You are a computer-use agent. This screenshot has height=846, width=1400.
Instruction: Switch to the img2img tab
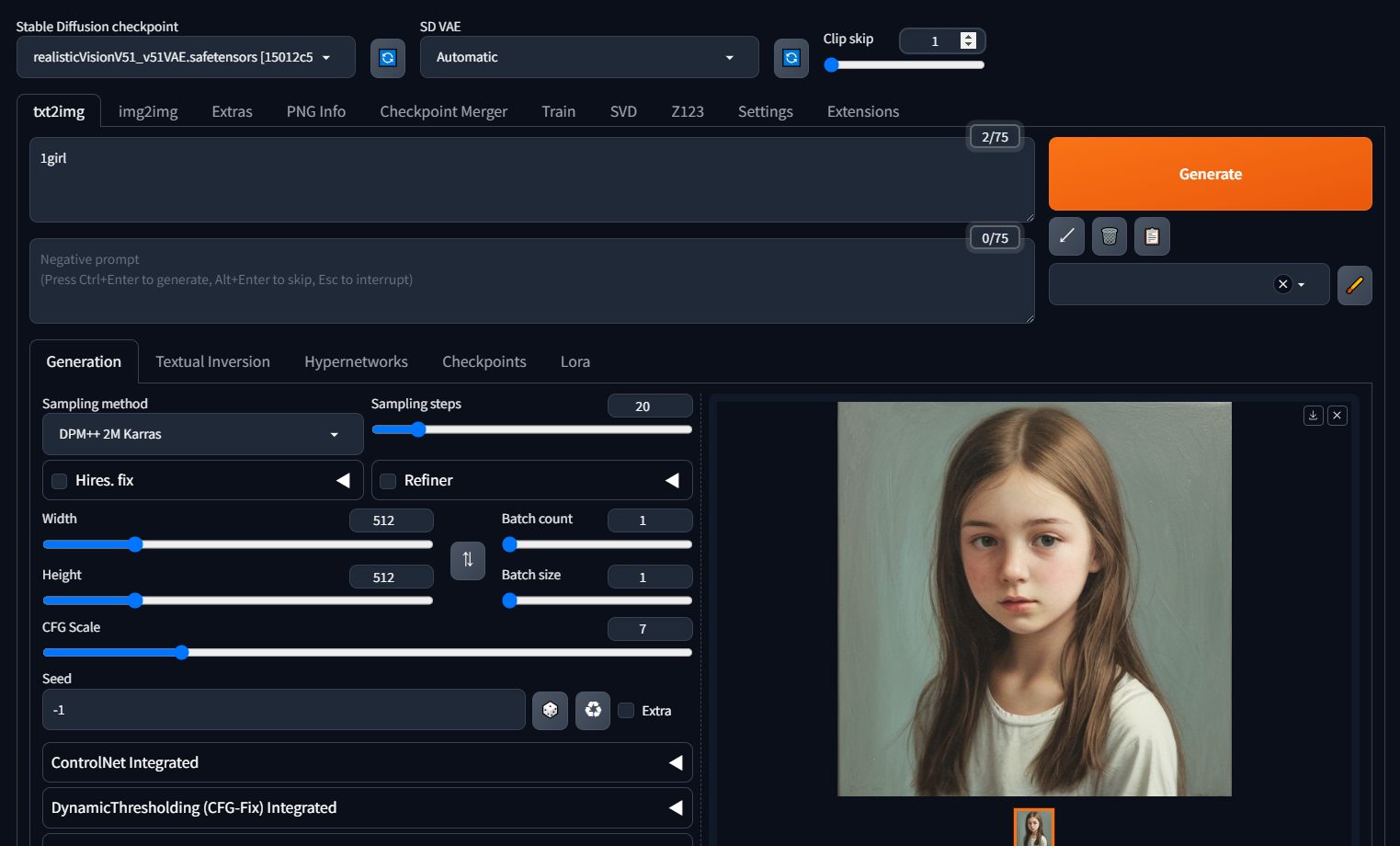tap(148, 111)
